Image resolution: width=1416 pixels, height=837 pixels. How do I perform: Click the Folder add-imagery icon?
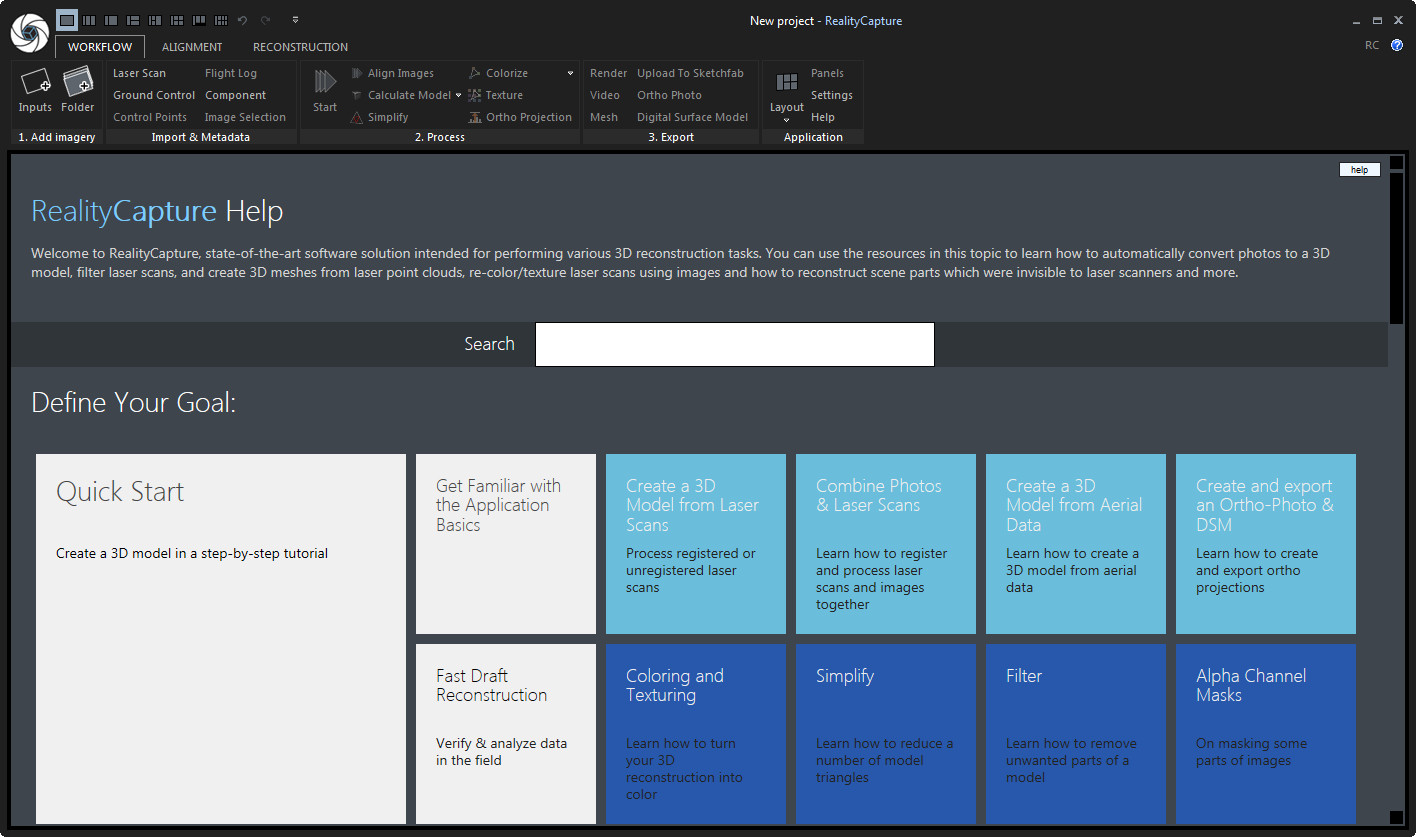(x=77, y=81)
